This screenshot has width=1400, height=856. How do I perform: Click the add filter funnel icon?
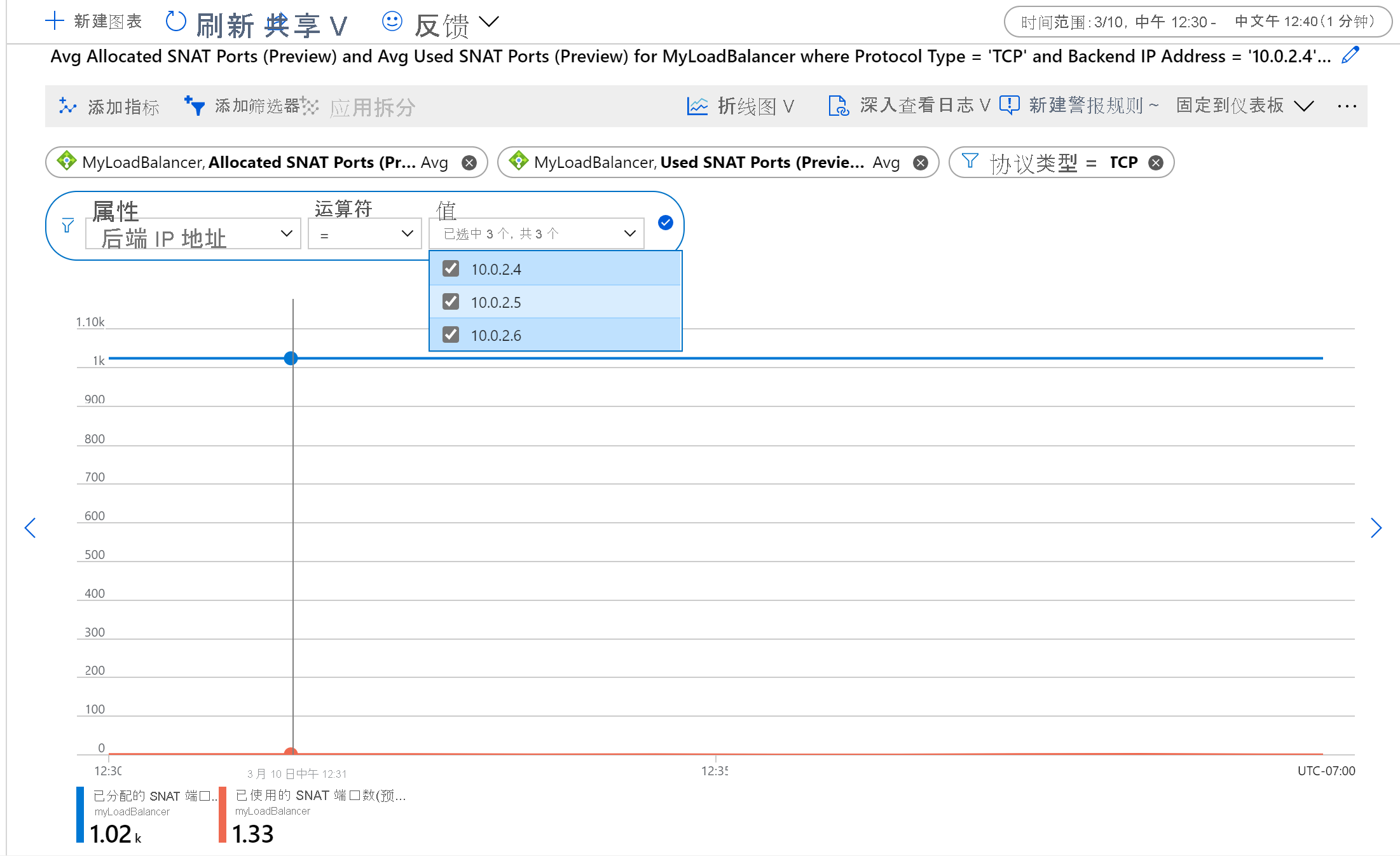point(195,106)
